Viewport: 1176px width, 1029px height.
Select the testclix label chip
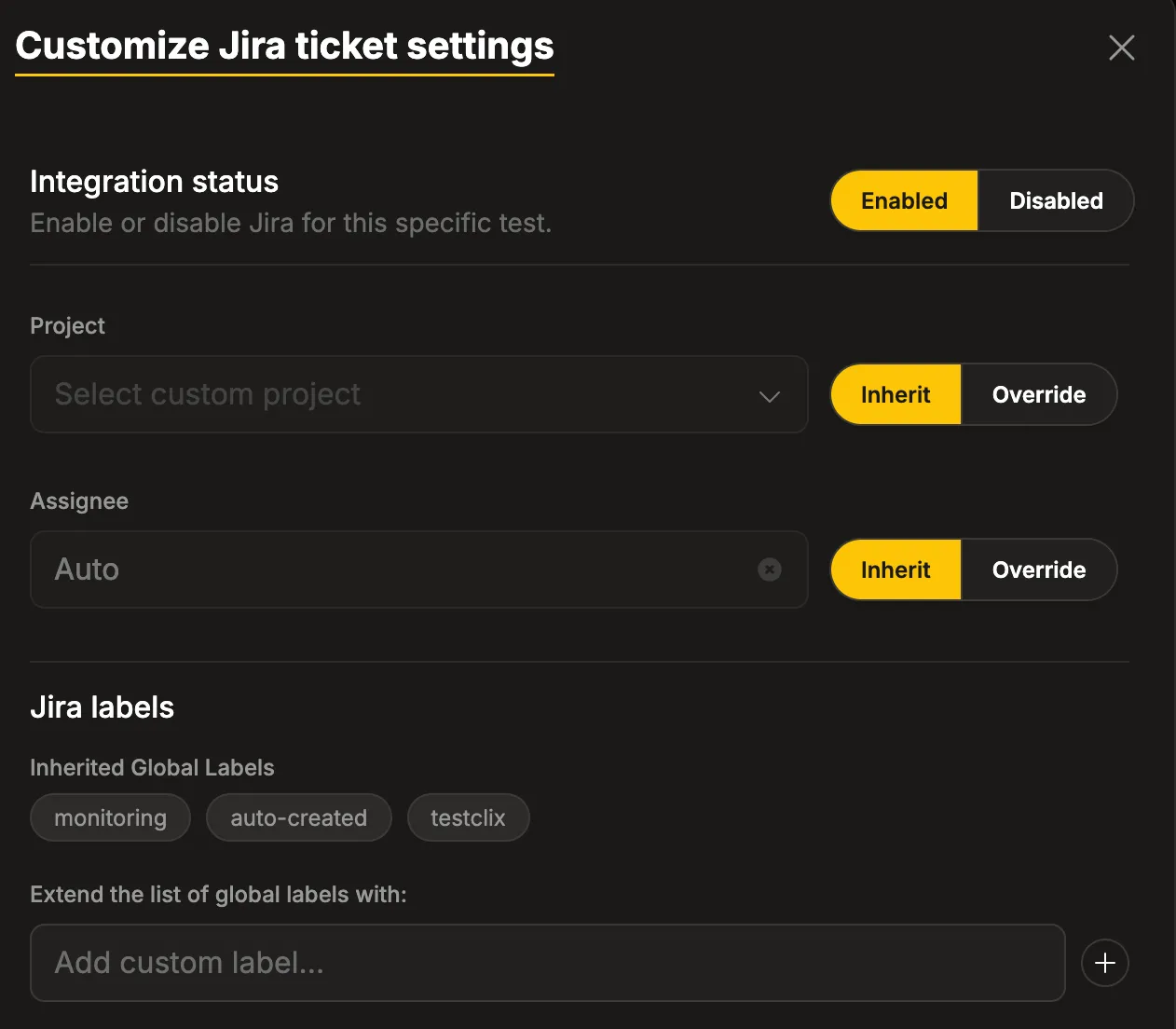pyautogui.click(x=468, y=817)
